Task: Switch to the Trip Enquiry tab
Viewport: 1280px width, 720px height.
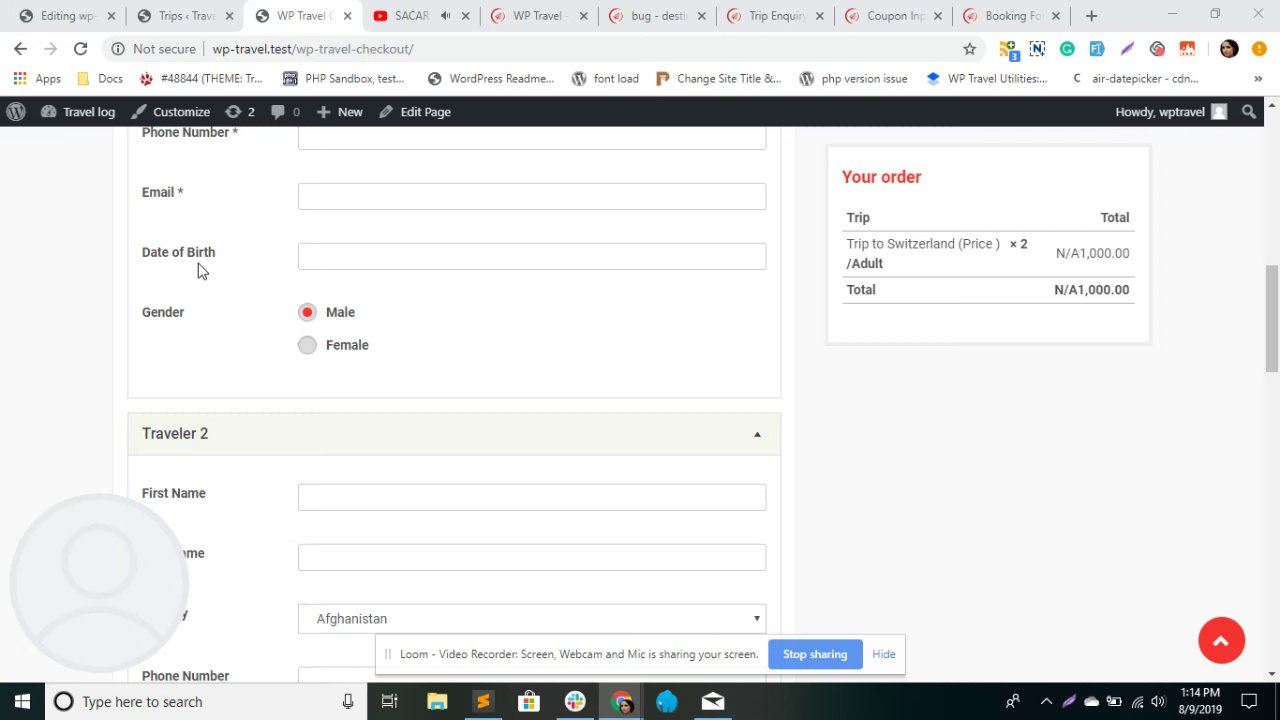Action: (x=776, y=16)
